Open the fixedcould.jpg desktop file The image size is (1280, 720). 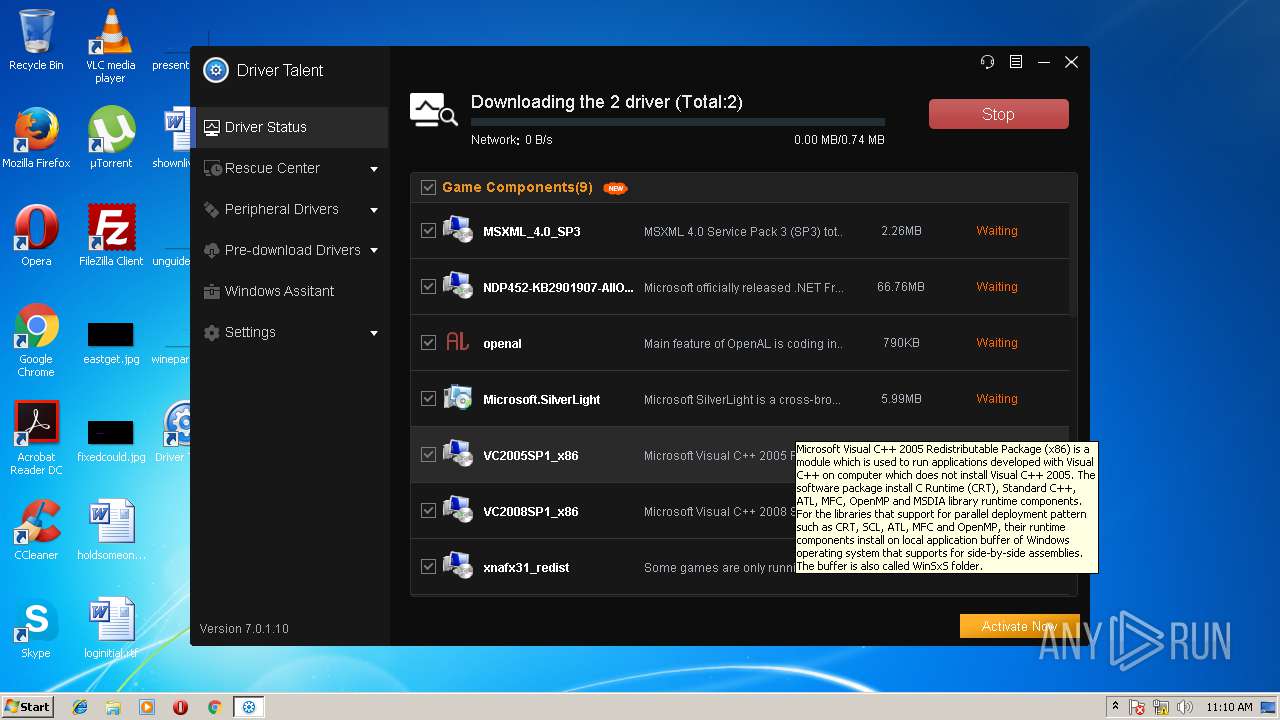[x=110, y=440]
